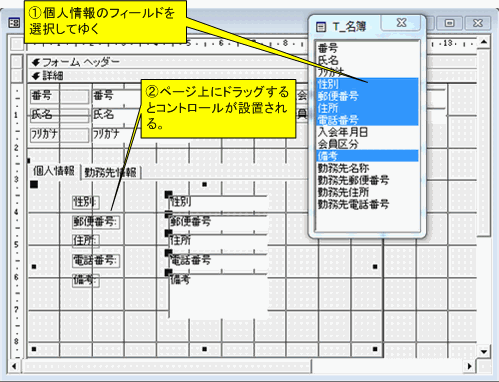Click the form selector box beside the ruler
Image resolution: width=499 pixels, height=382 pixels.
[x=16, y=44]
